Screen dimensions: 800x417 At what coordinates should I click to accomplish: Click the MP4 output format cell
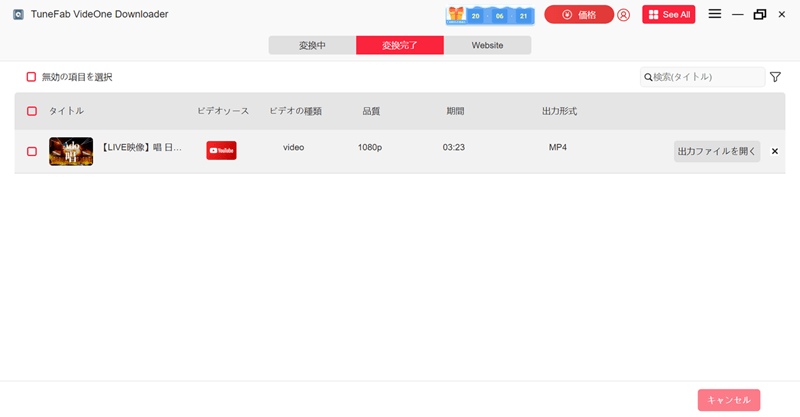pyautogui.click(x=558, y=148)
